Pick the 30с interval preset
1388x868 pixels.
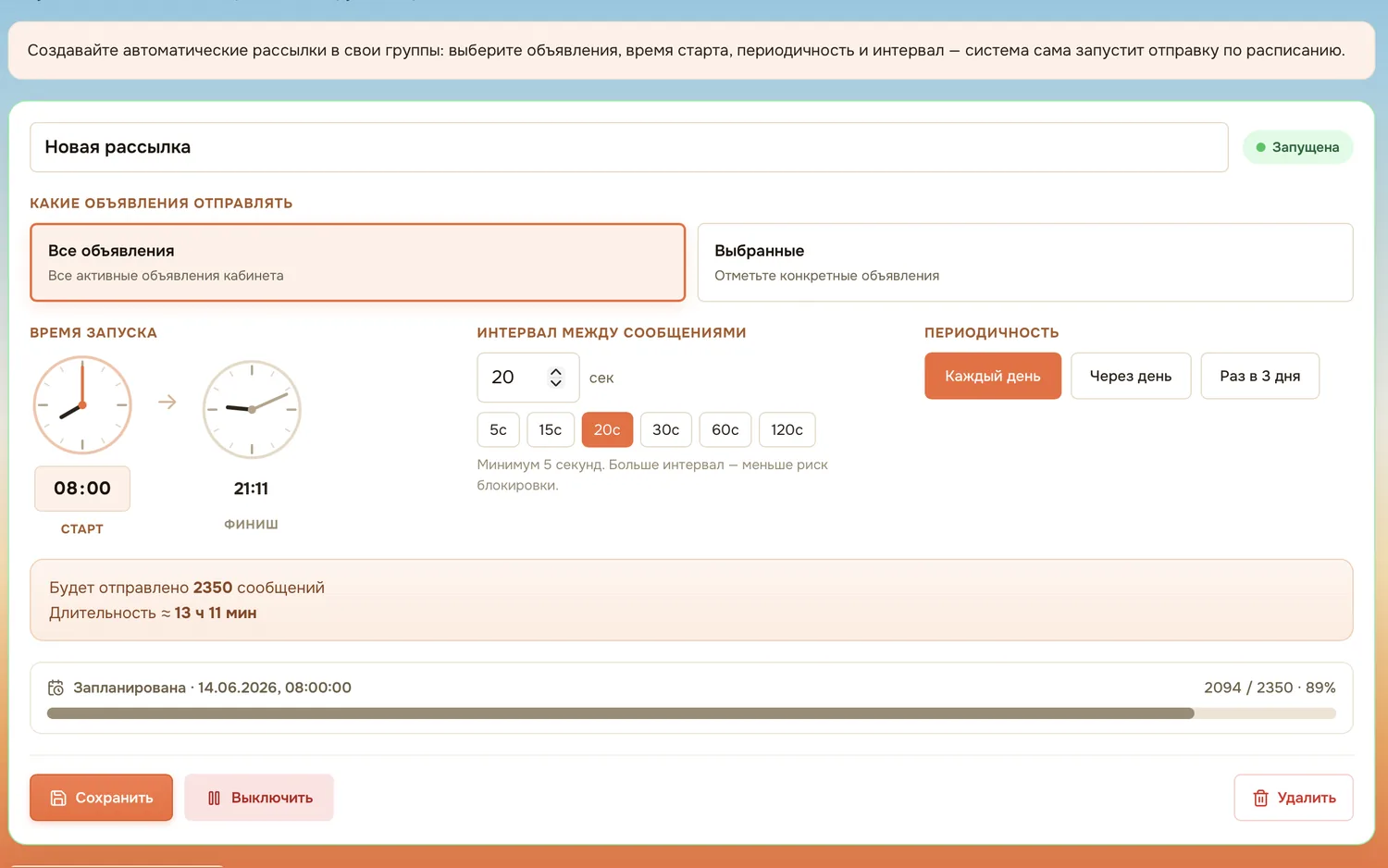[666, 429]
